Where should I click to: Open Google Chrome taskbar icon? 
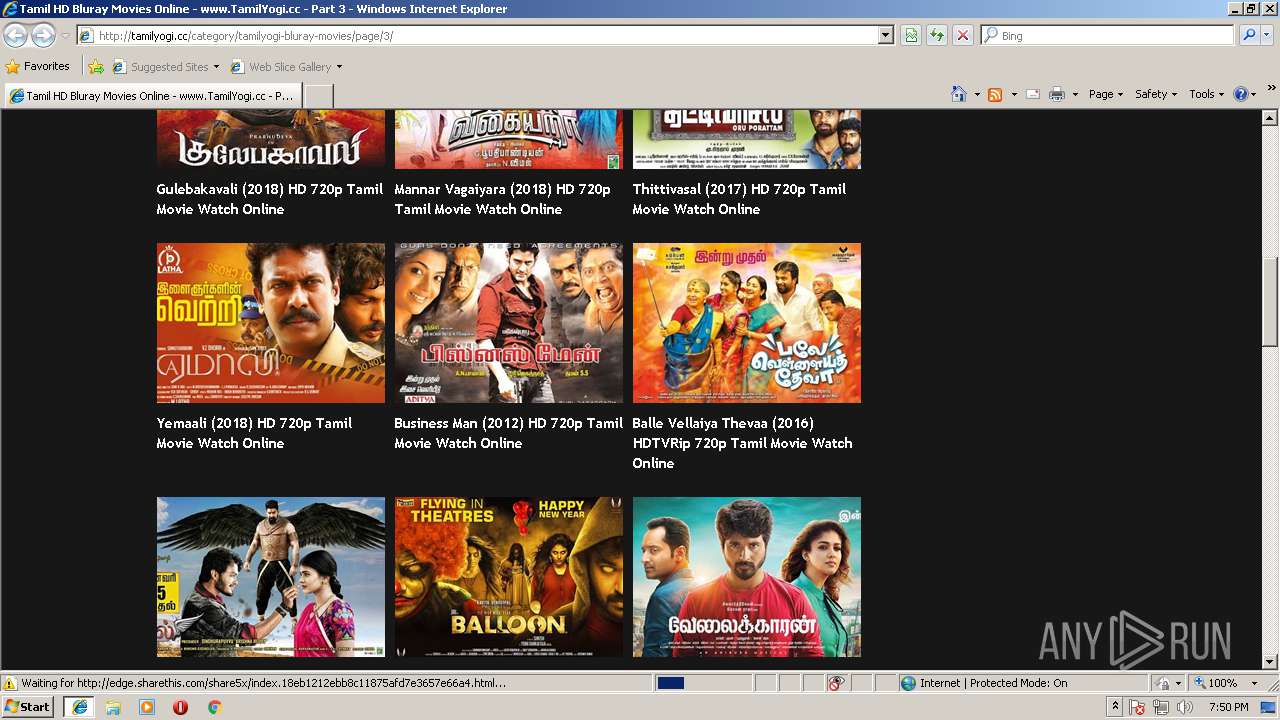click(214, 707)
